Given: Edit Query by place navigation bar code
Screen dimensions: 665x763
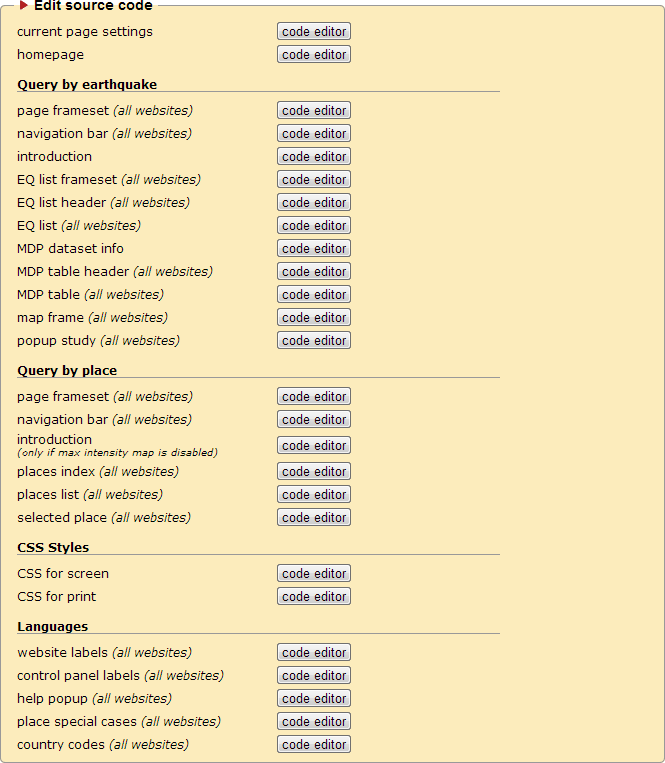Looking at the screenshot, I should (x=314, y=420).
